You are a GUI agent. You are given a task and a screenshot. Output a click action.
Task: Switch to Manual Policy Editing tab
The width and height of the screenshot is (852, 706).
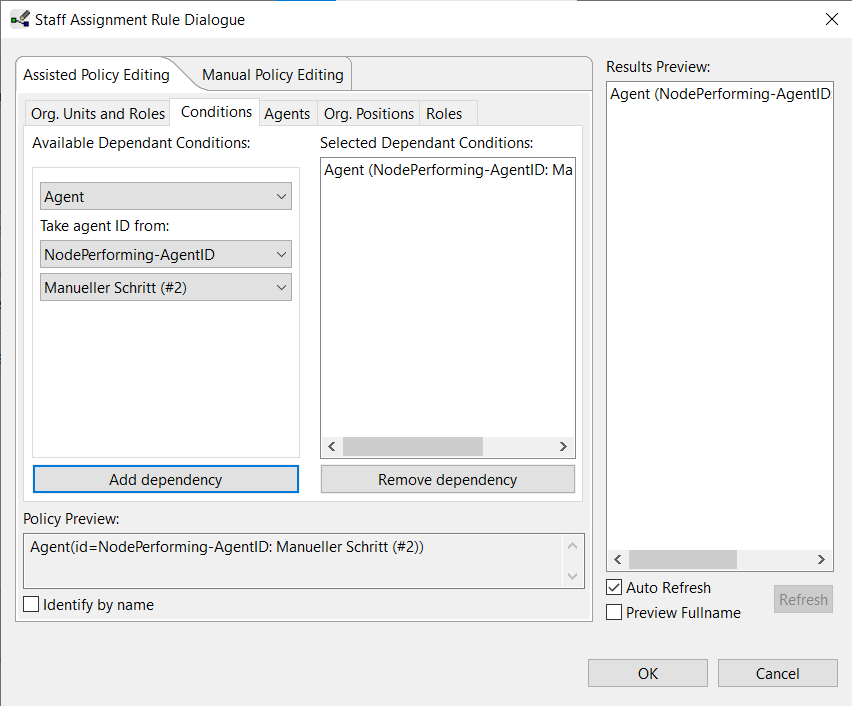click(x=272, y=75)
